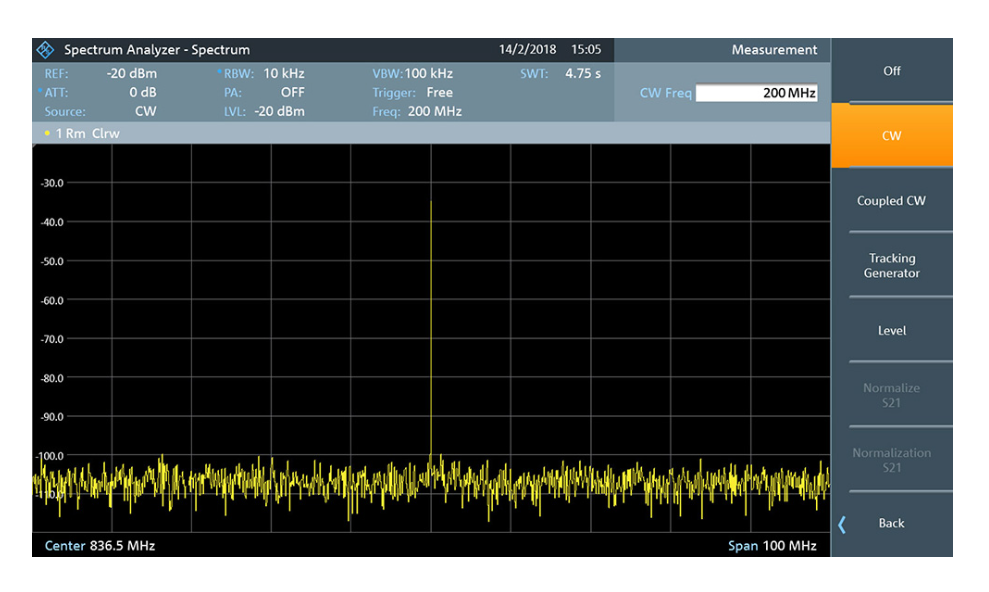Click the CW Freq input field
This screenshot has height=592, width=989.
pyautogui.click(x=756, y=93)
